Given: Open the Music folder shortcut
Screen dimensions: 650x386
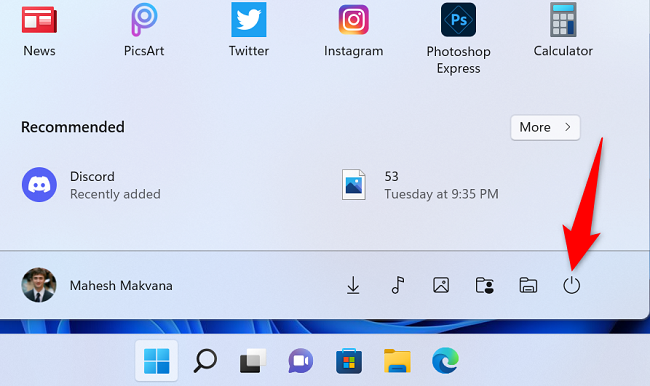Looking at the screenshot, I should 398,285.
